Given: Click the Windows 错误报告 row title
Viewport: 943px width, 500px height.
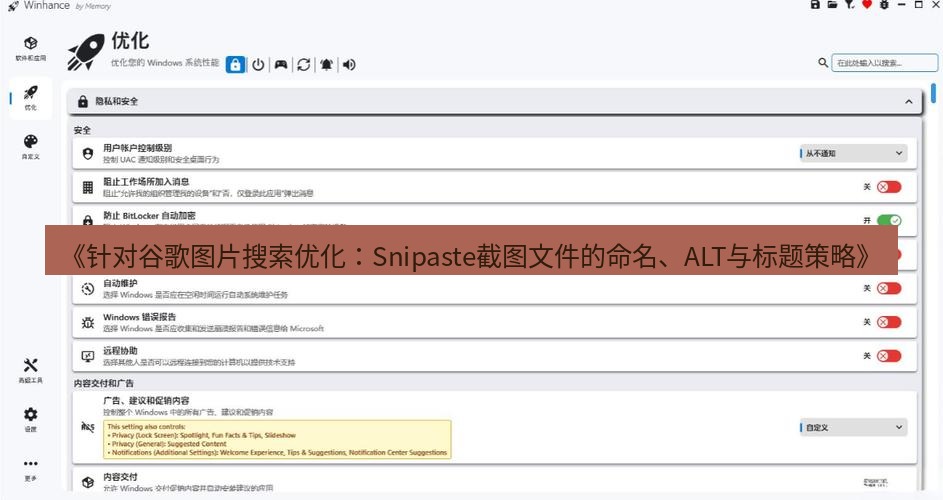Looking at the screenshot, I should (140, 316).
